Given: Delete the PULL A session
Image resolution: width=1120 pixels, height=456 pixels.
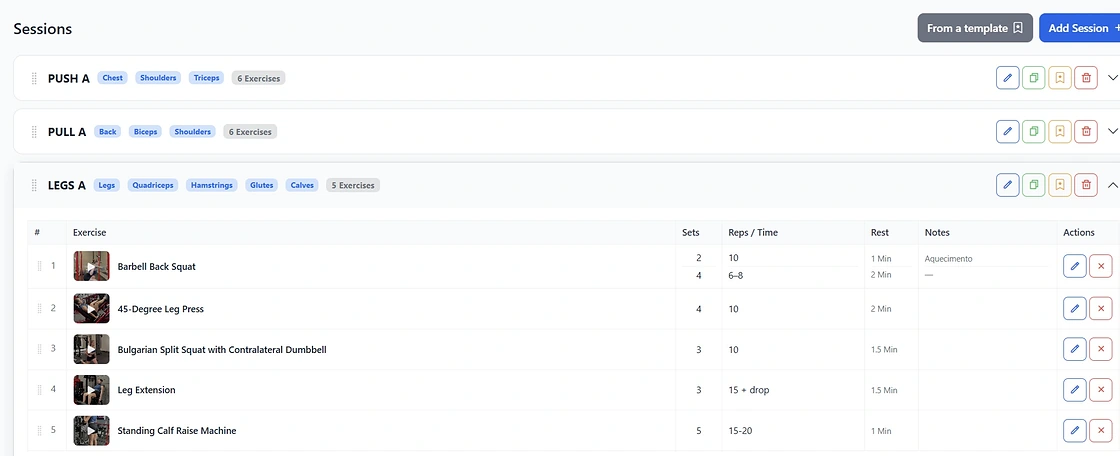Looking at the screenshot, I should [1086, 132].
